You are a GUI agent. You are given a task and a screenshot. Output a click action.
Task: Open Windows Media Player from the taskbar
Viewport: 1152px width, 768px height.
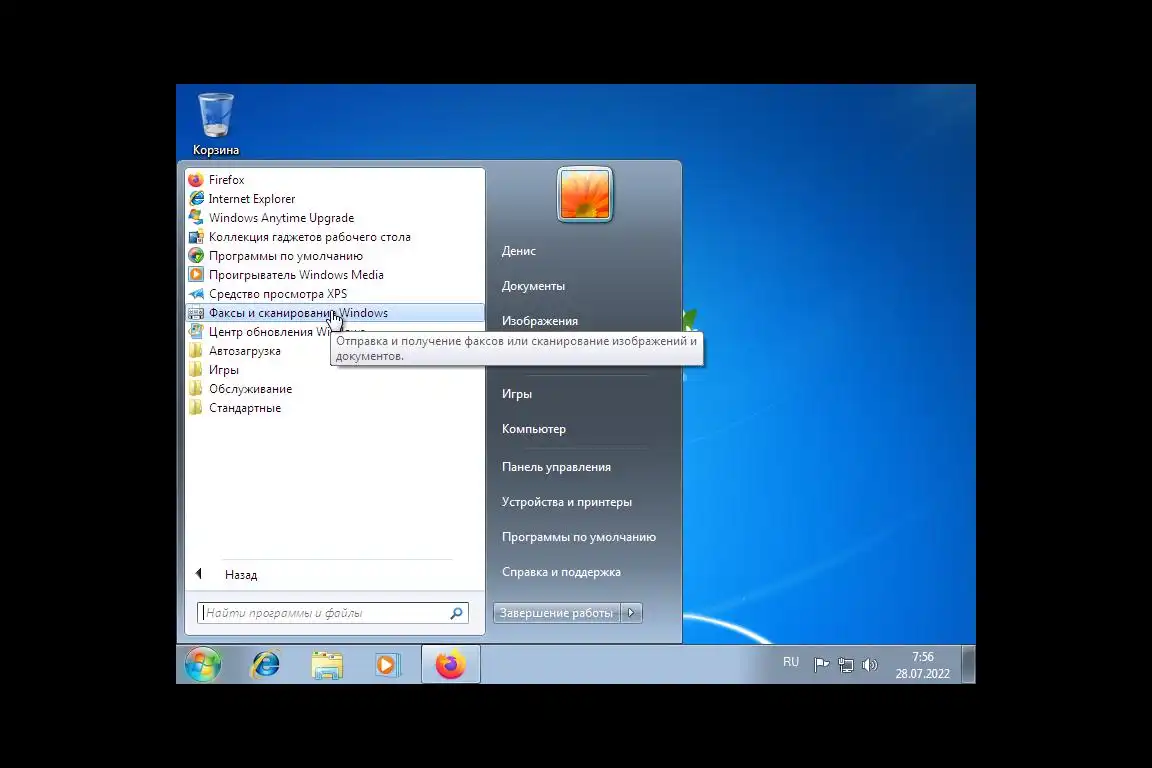coord(387,665)
